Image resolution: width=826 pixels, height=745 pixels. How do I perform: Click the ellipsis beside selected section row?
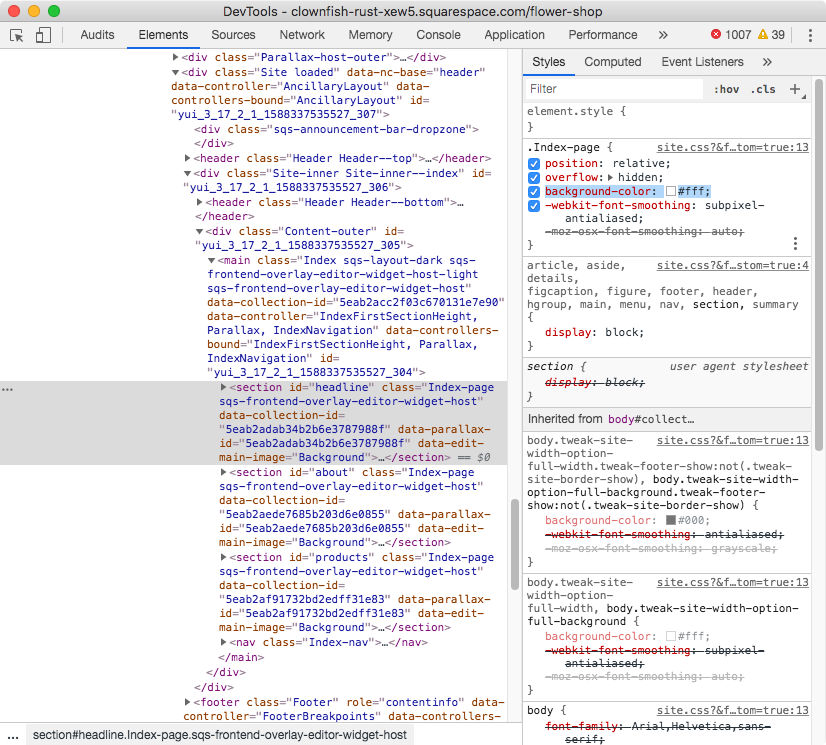(7, 389)
